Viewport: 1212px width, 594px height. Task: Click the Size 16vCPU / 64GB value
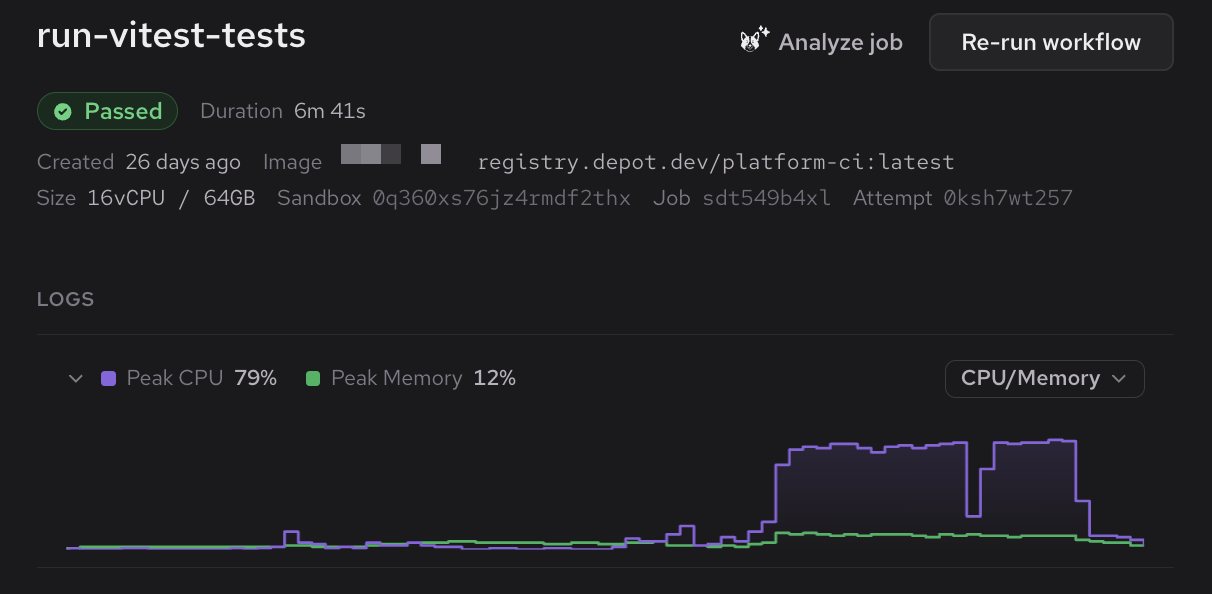(170, 198)
